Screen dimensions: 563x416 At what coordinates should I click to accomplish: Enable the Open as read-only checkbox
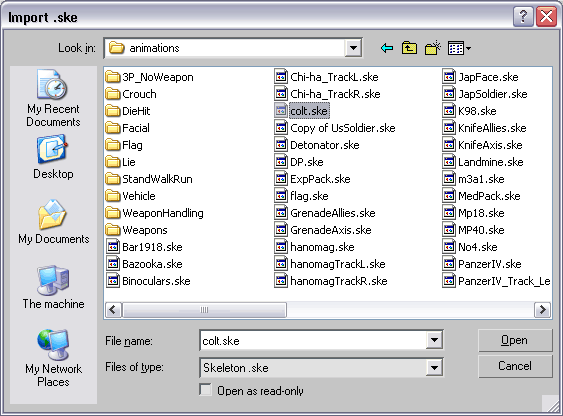coord(205,390)
